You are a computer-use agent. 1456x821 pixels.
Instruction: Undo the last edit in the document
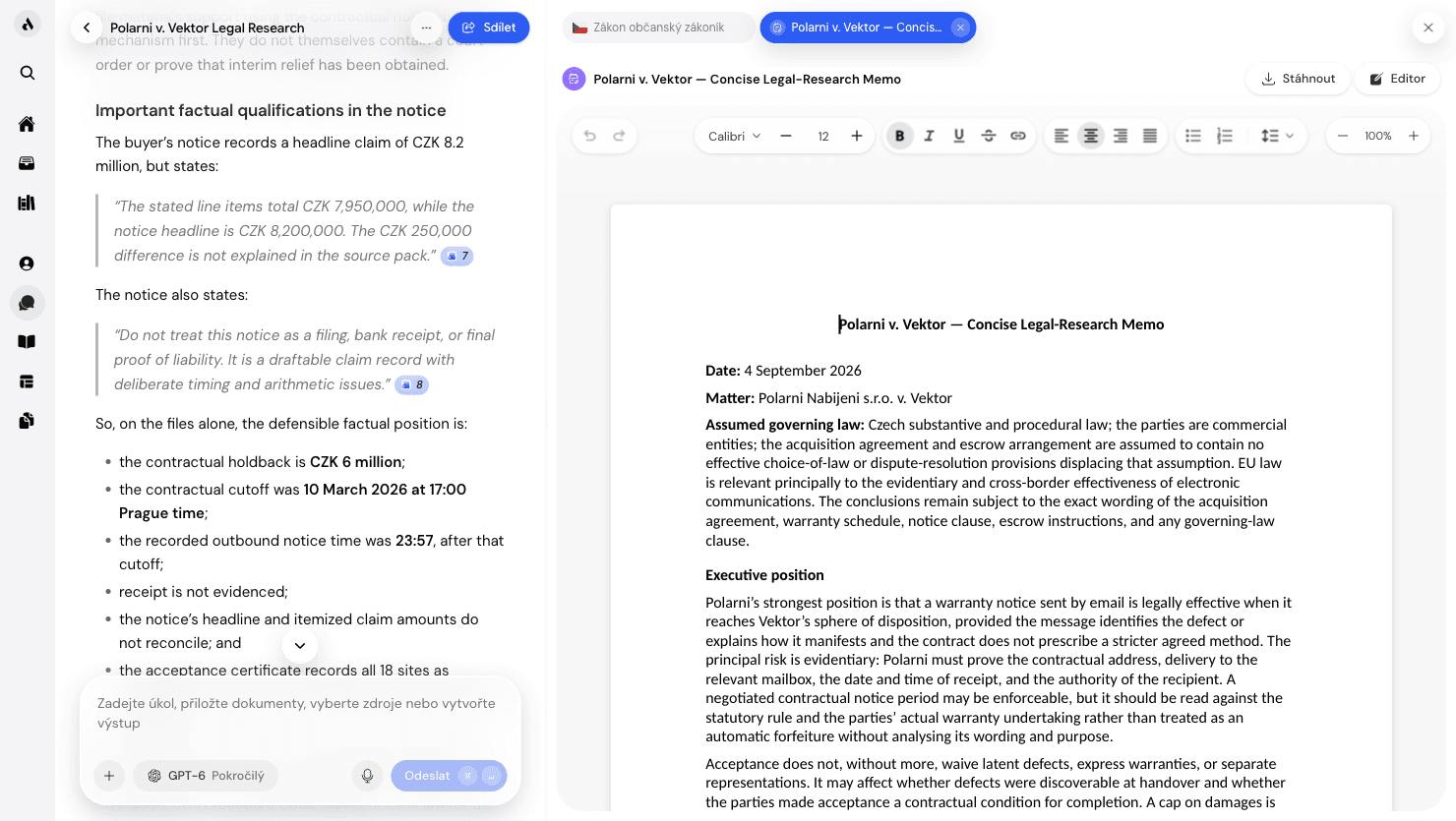(590, 136)
